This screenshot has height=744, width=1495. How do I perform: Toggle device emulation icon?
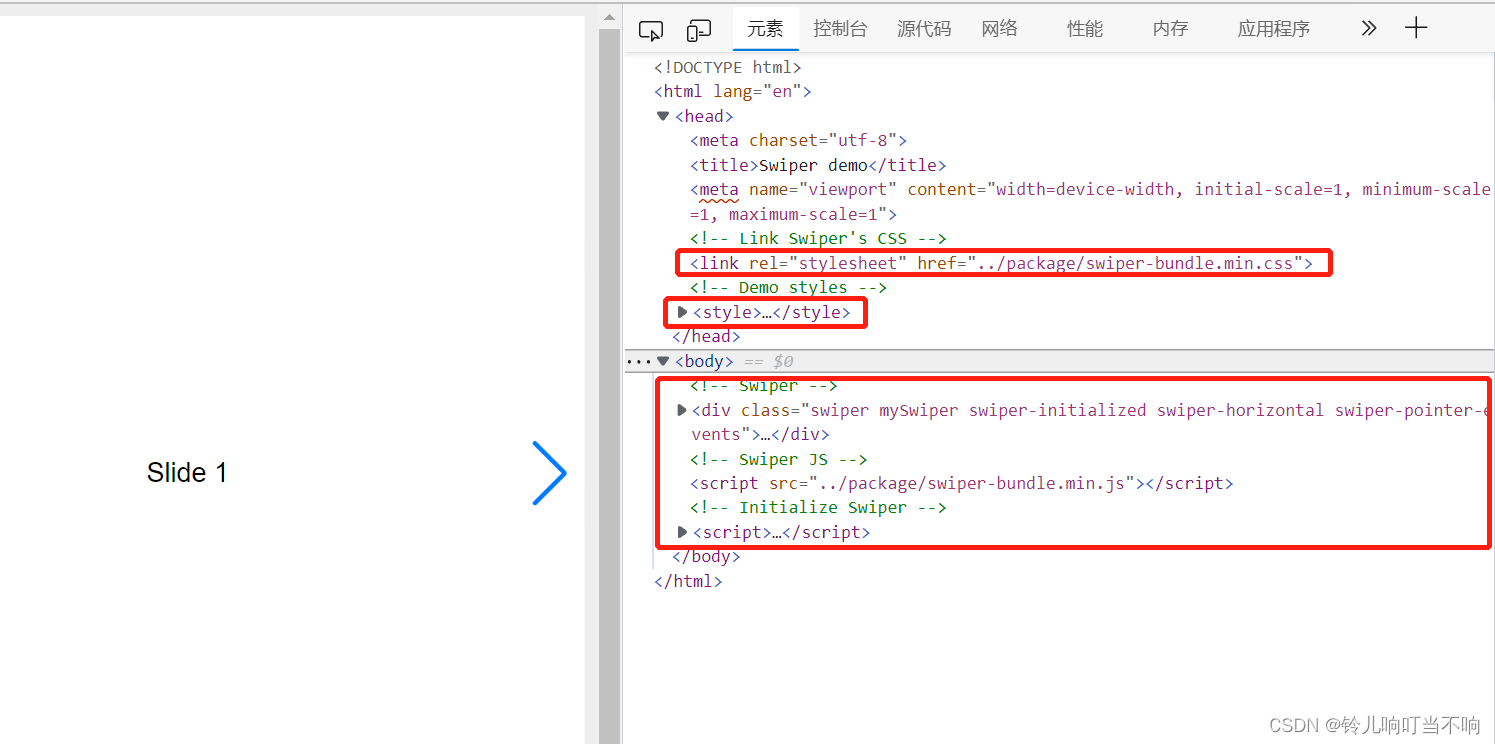(698, 31)
